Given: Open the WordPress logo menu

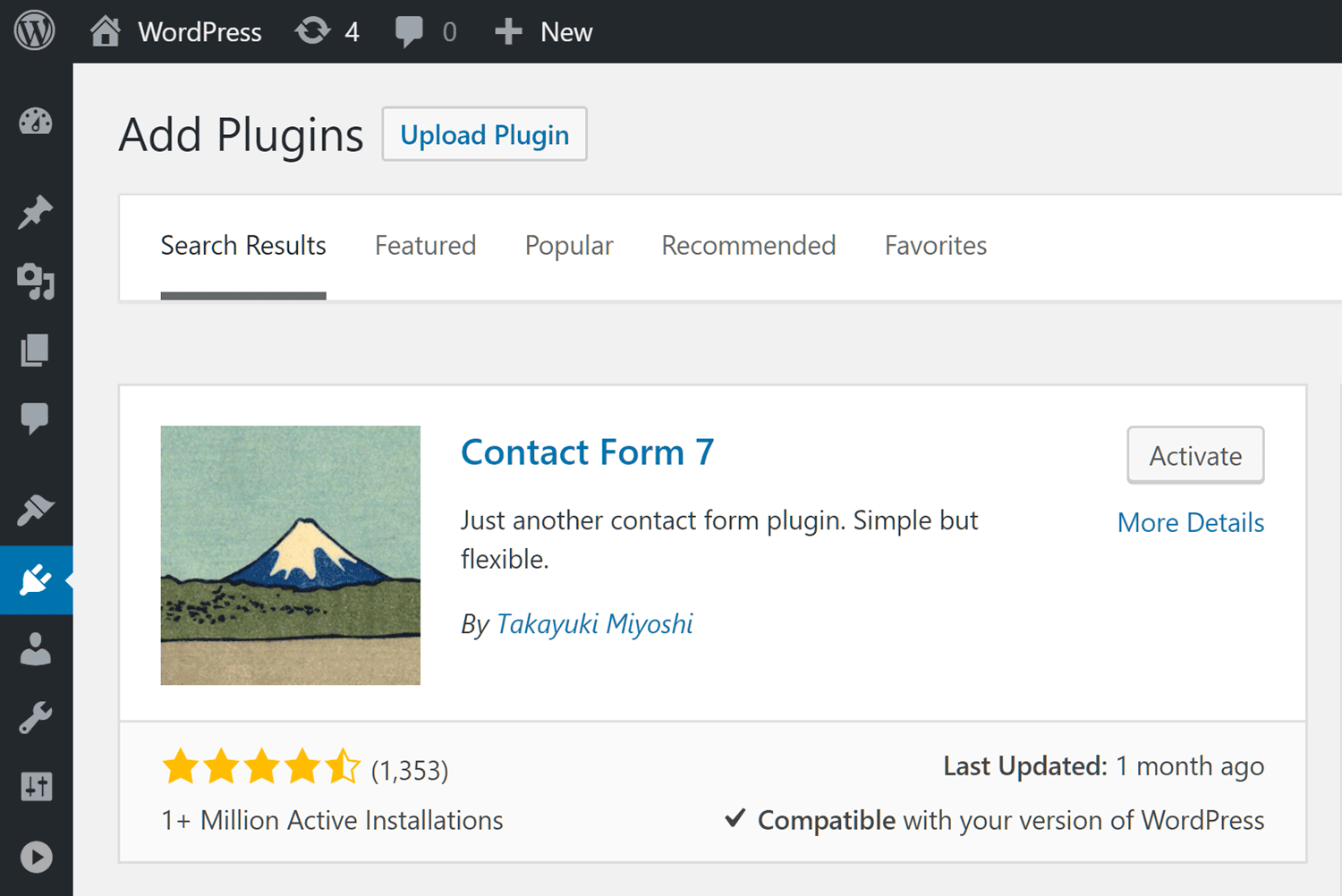Looking at the screenshot, I should [35, 30].
